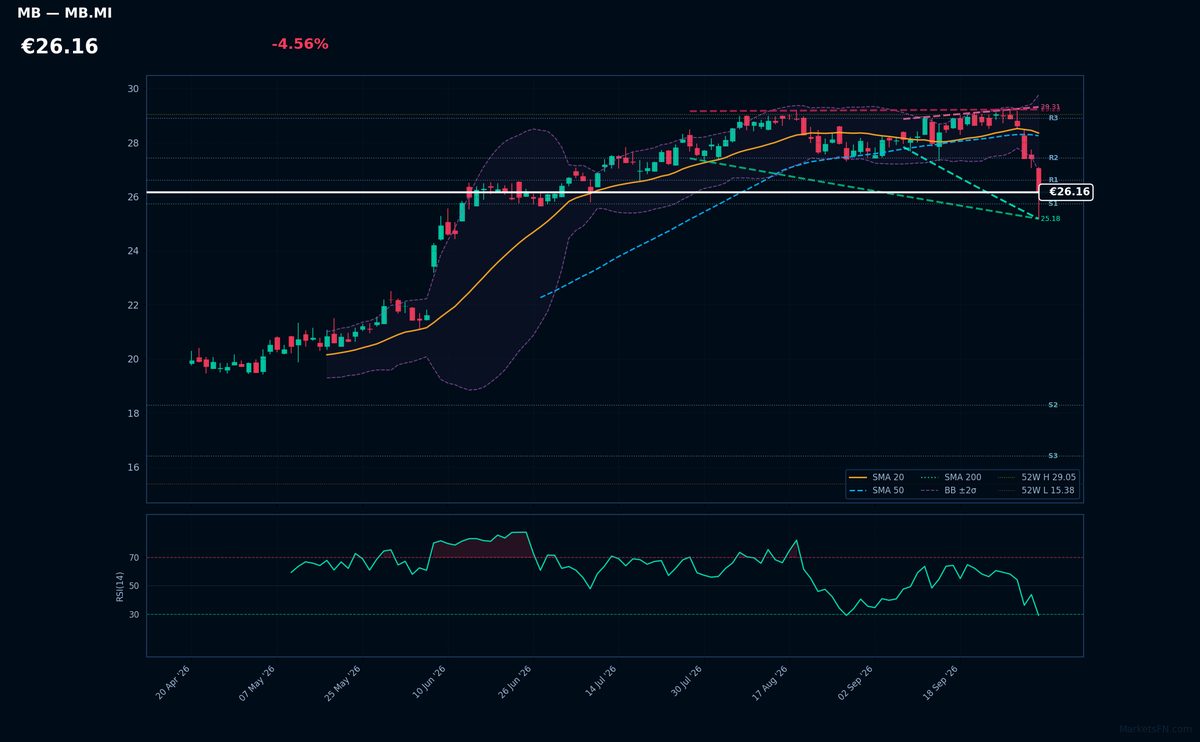Click the -4.56% change value
This screenshot has width=1200, height=742.
(300, 44)
